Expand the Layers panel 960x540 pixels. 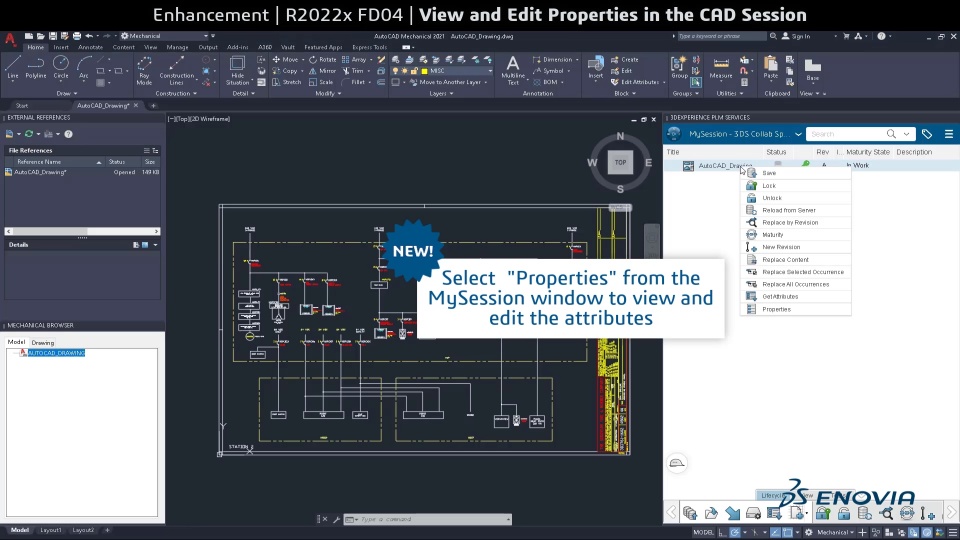click(441, 94)
